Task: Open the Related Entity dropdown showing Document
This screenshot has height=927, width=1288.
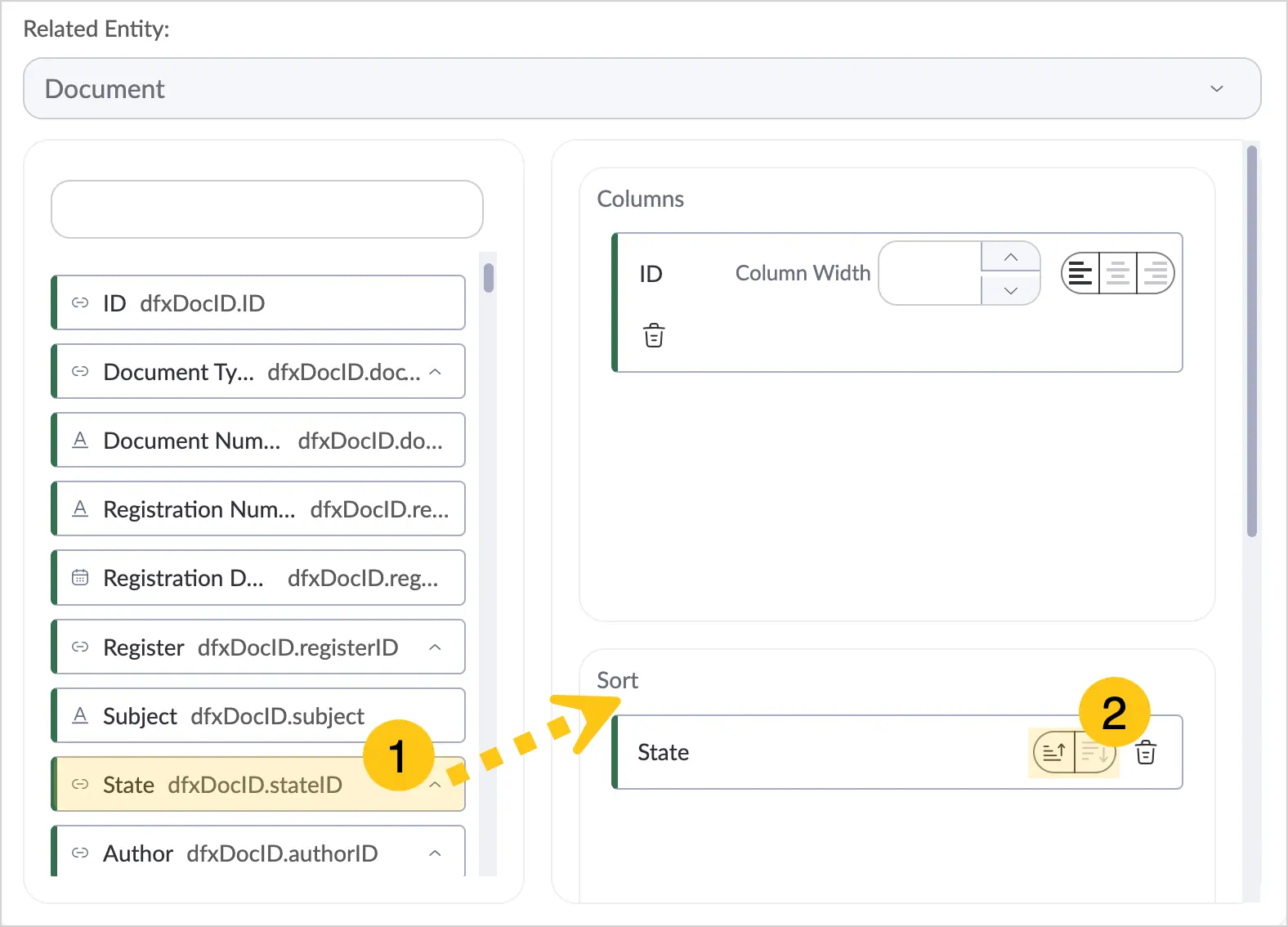Action: (642, 88)
